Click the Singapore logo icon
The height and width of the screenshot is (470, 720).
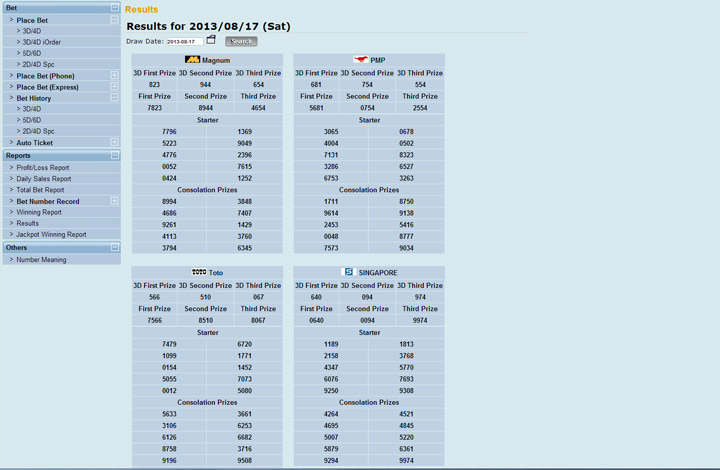pyautogui.click(x=349, y=272)
